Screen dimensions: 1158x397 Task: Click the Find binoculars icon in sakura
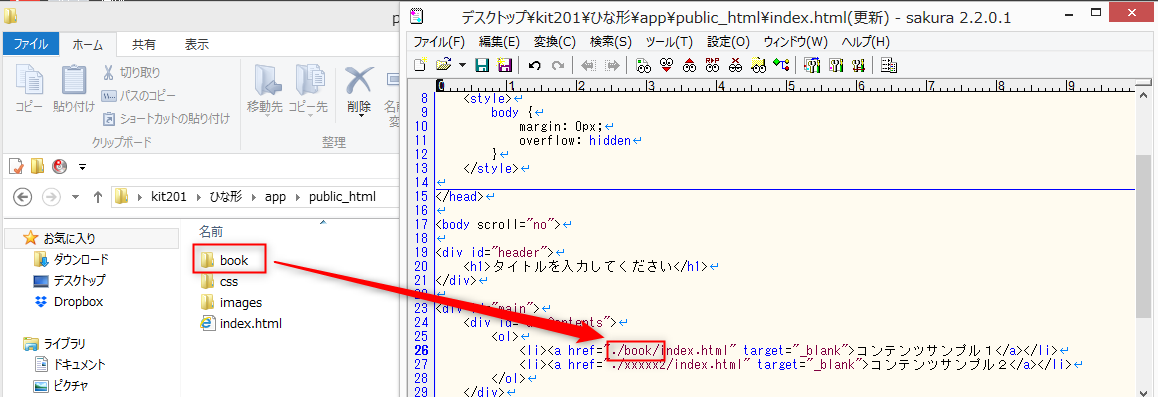tap(643, 65)
